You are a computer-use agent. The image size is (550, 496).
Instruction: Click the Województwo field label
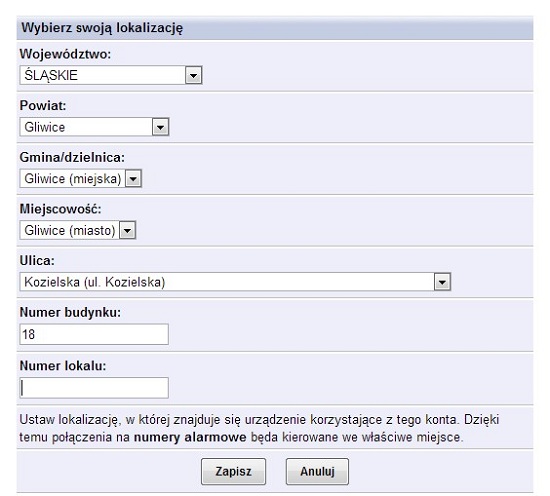pos(65,54)
